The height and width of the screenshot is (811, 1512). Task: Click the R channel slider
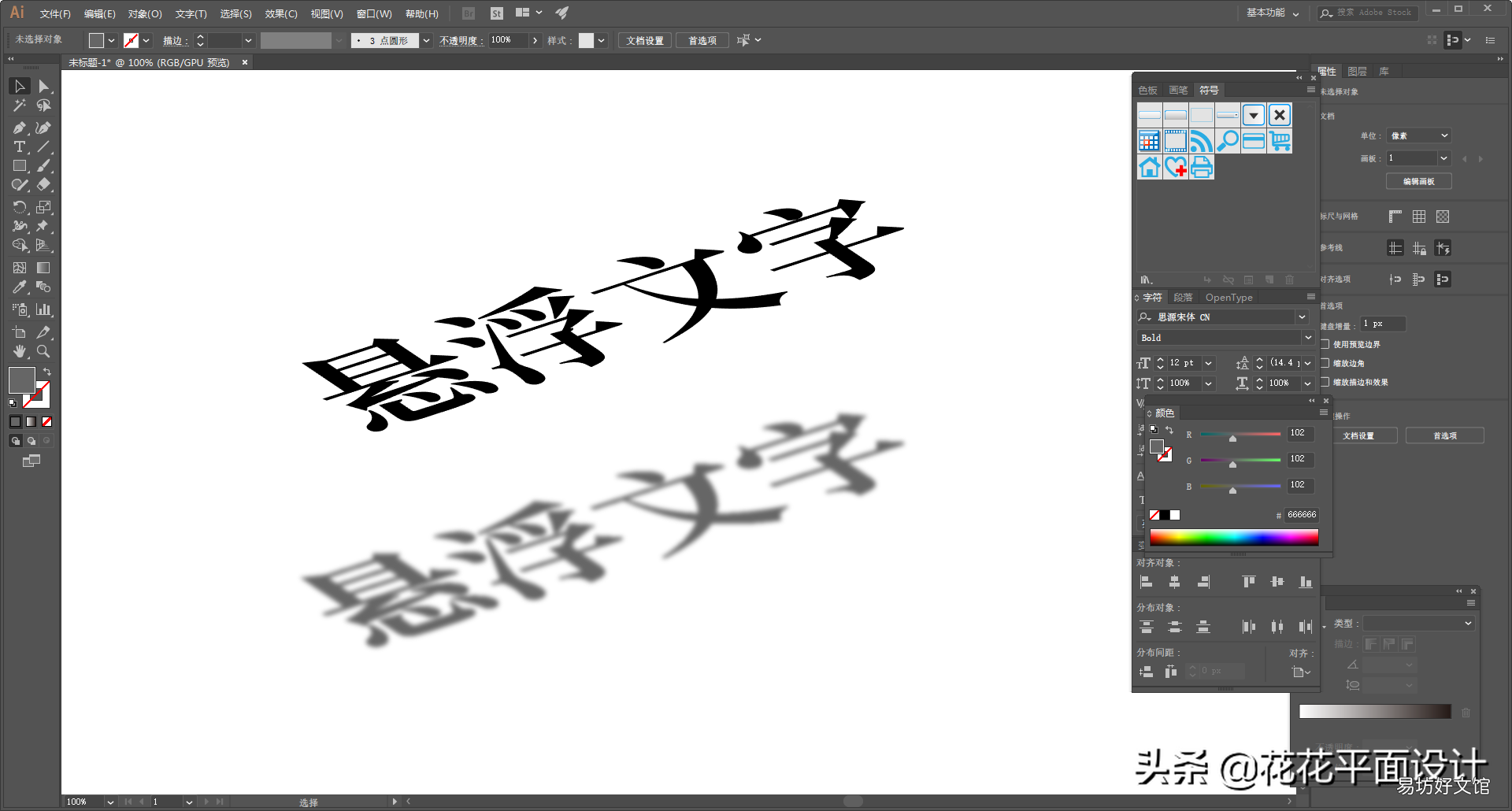coord(1240,435)
